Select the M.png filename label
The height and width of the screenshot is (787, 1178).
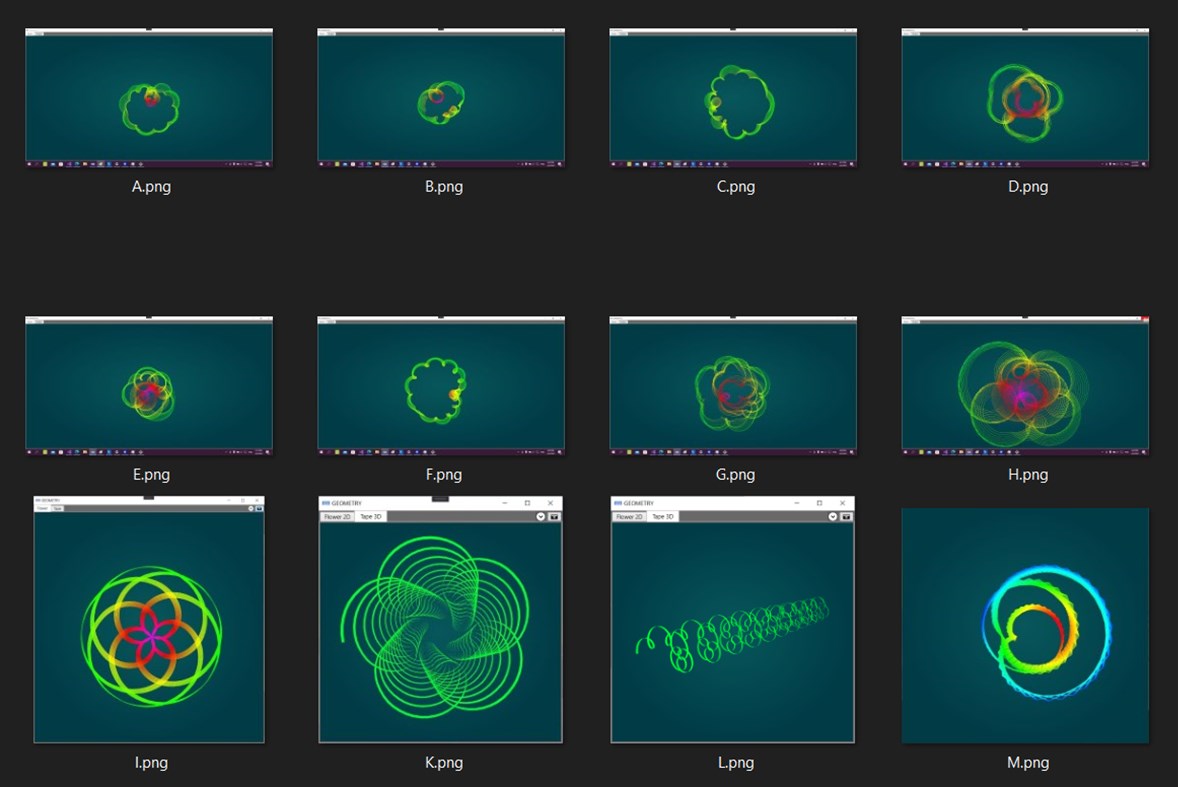(x=1028, y=762)
